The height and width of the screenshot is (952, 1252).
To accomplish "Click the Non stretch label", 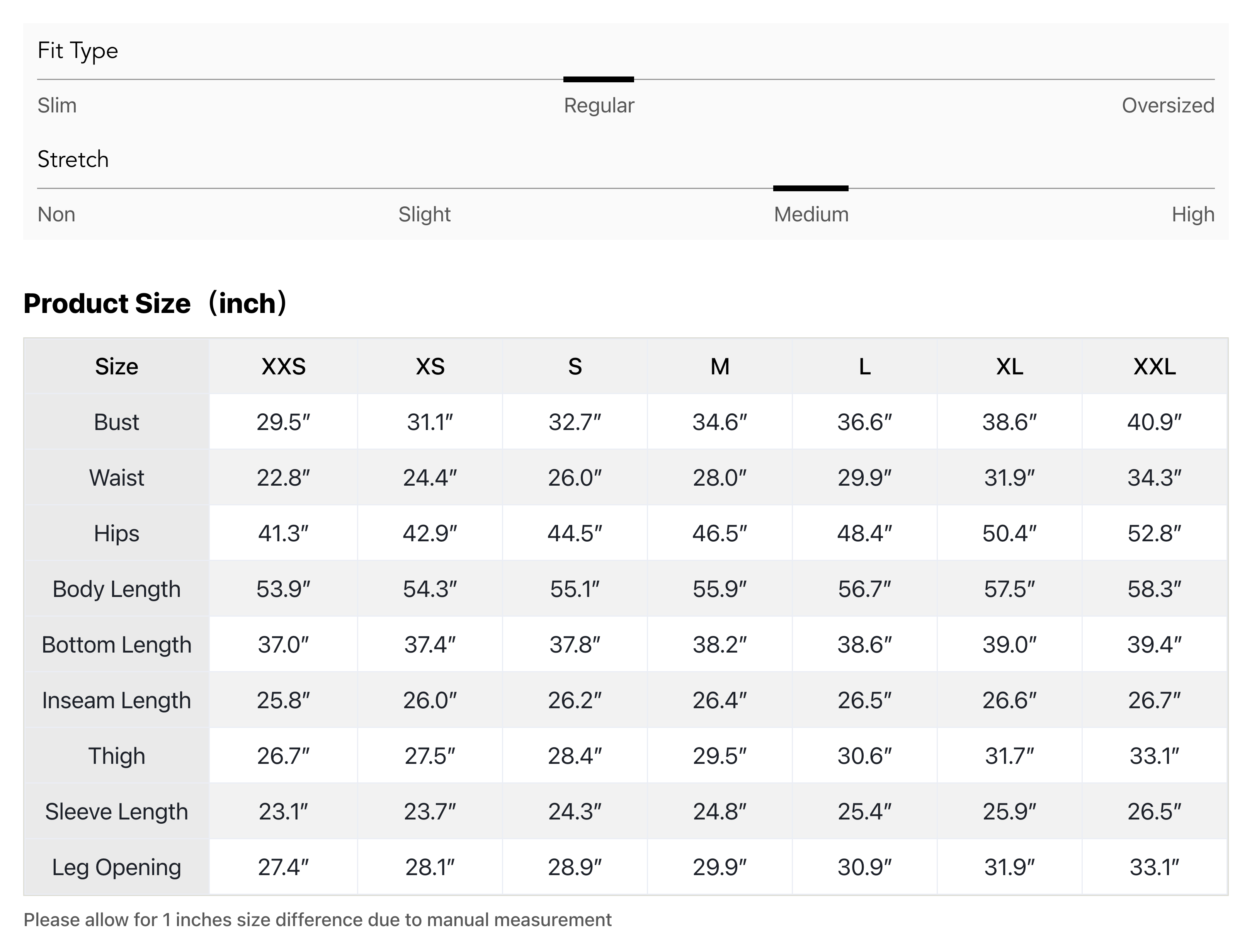I will point(56,214).
